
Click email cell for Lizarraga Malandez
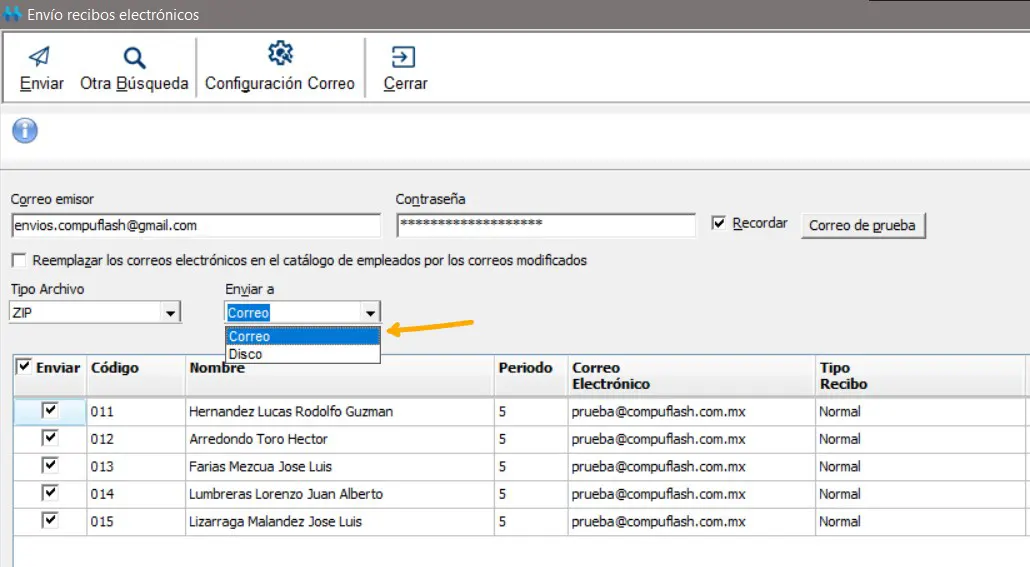click(658, 521)
